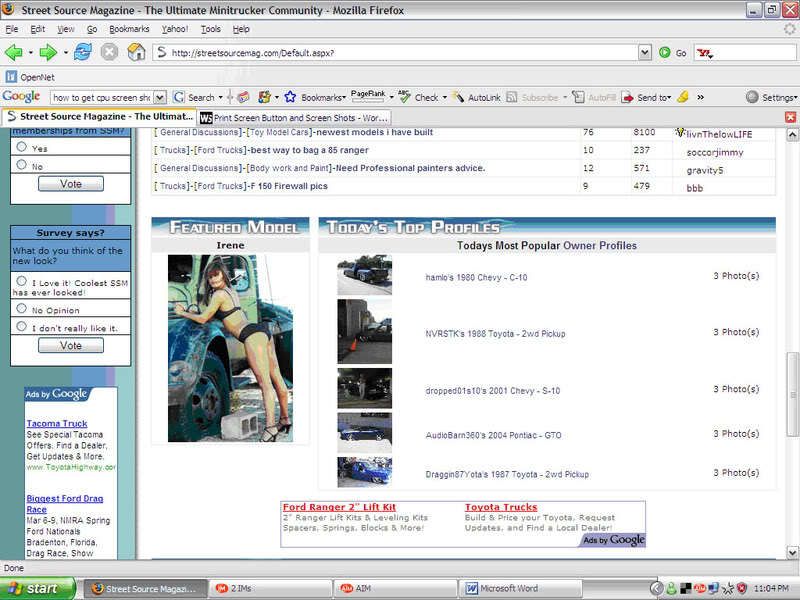Click the Send to icon

tap(628, 97)
